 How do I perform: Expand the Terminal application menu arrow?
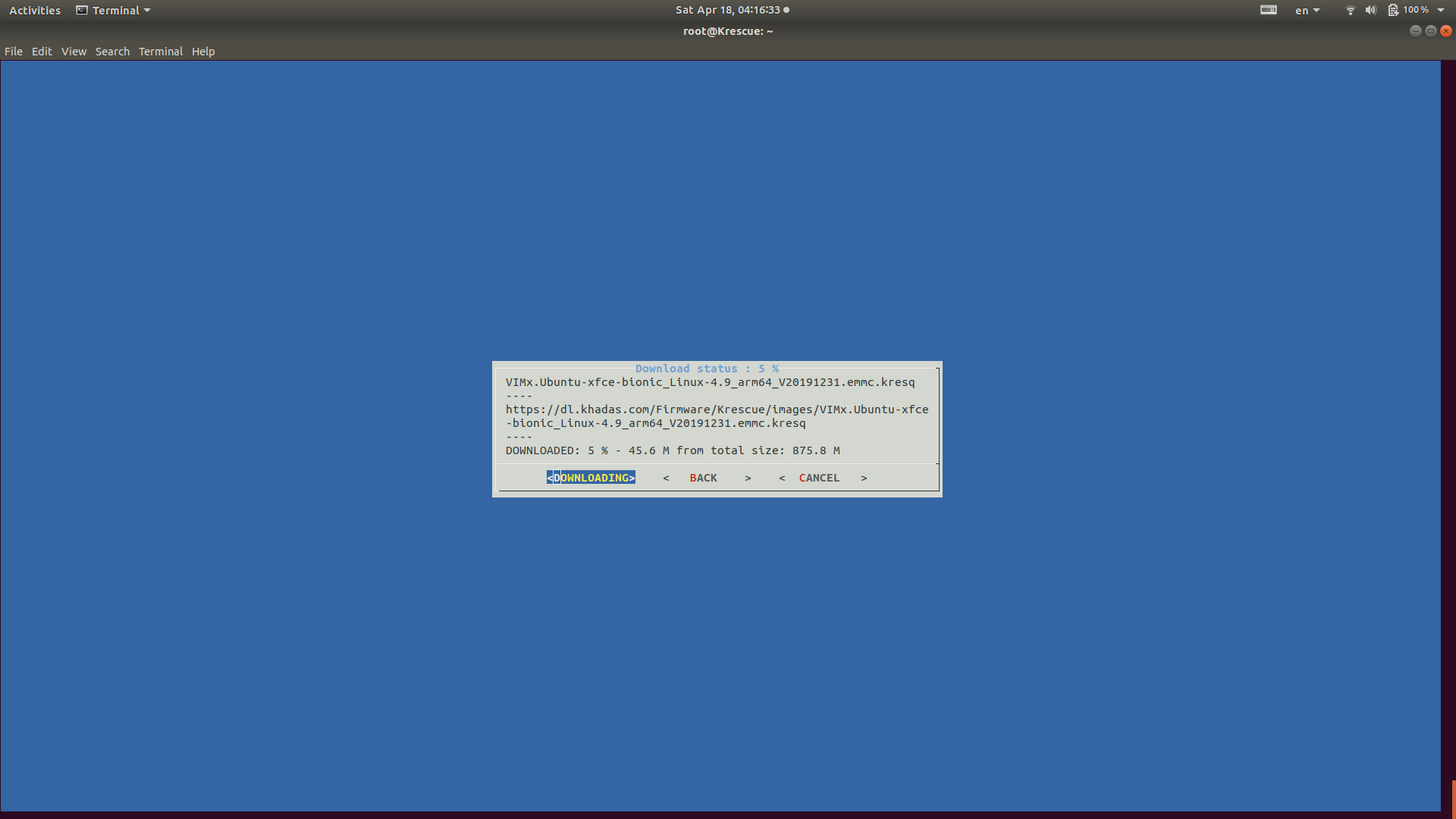click(x=147, y=10)
